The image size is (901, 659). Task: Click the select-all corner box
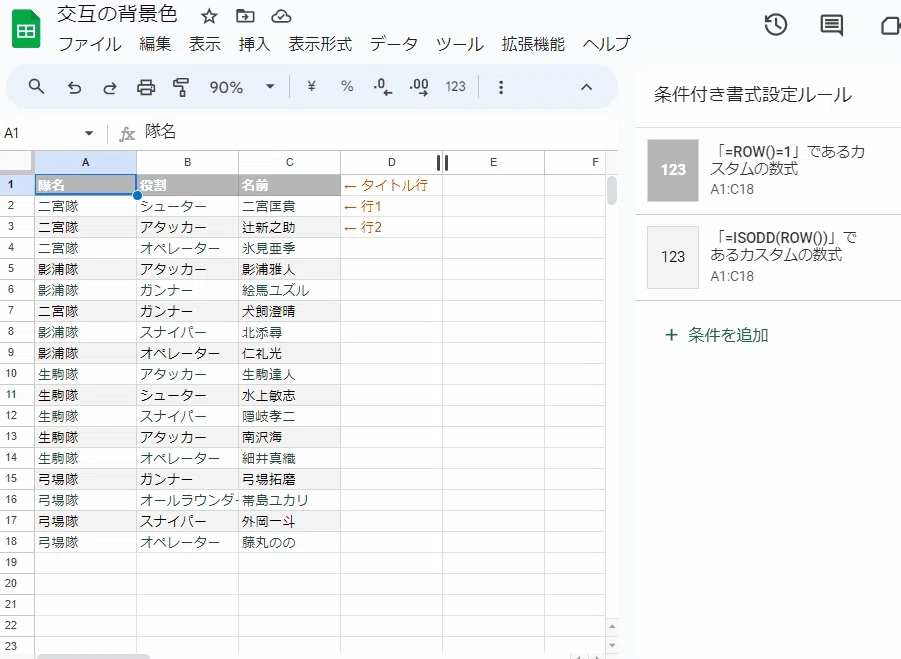click(x=17, y=162)
